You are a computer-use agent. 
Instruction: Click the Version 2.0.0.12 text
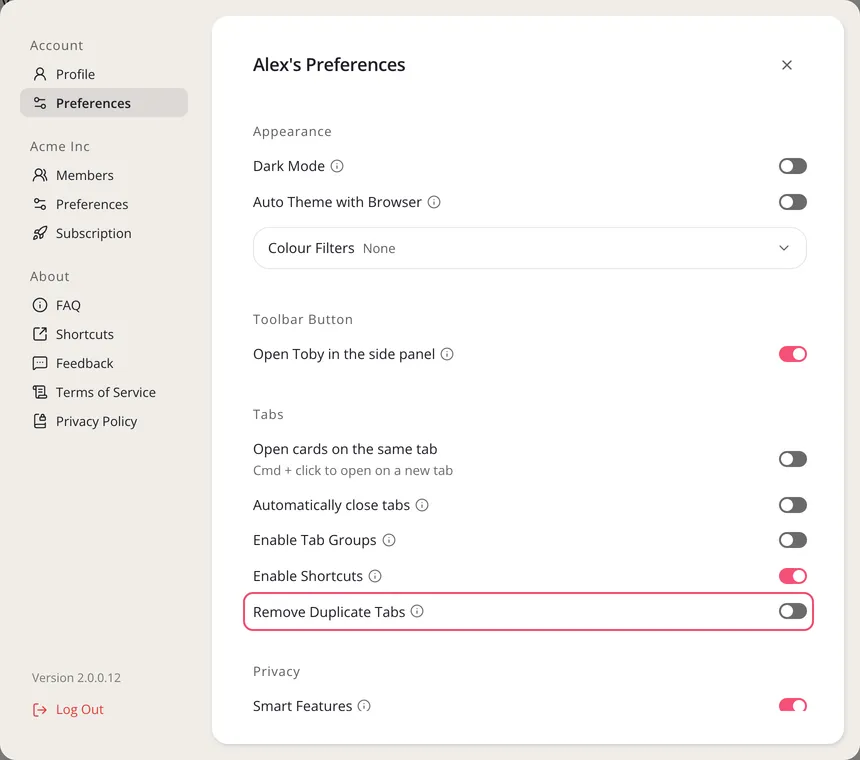point(76,678)
